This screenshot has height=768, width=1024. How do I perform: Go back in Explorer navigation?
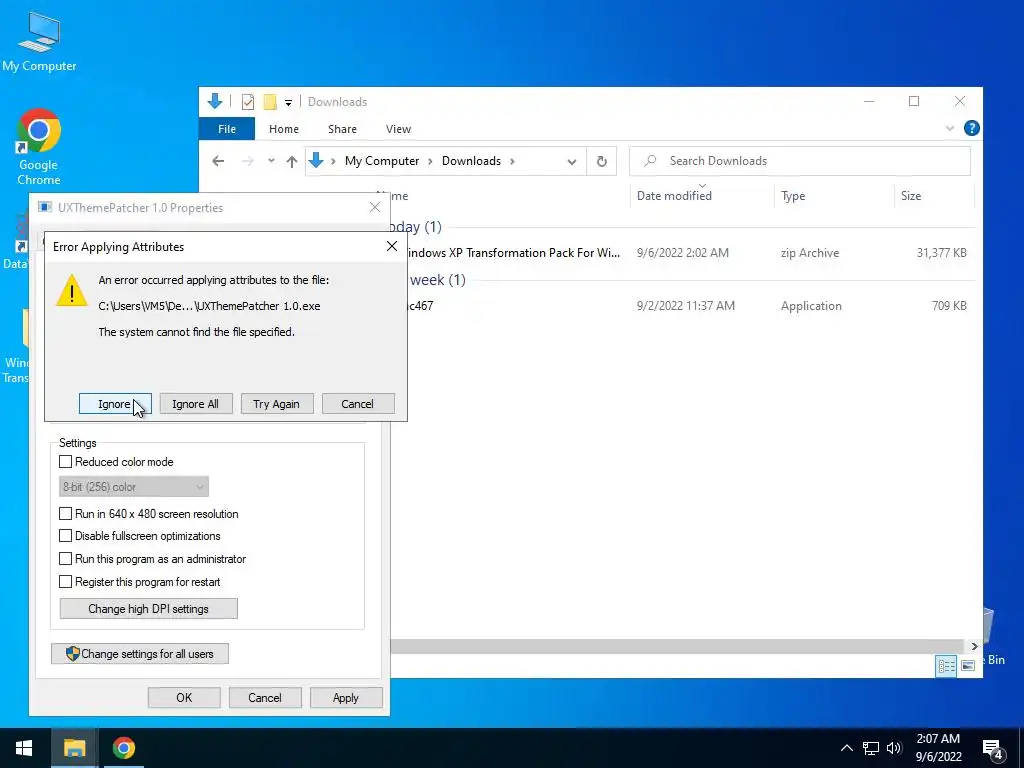click(218, 161)
